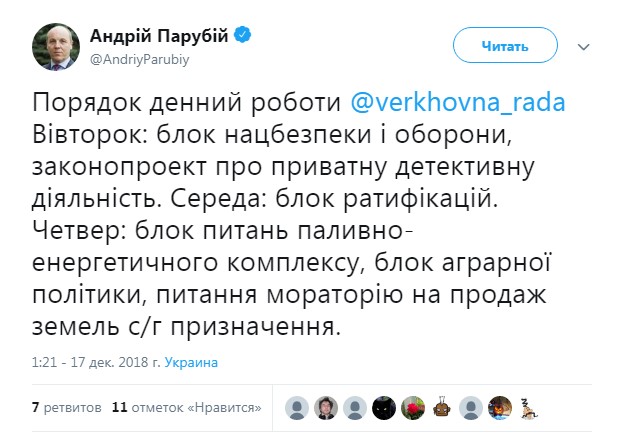Click the tweet text about Порядок денний
The width and height of the screenshot is (624, 437).
click(x=290, y=216)
